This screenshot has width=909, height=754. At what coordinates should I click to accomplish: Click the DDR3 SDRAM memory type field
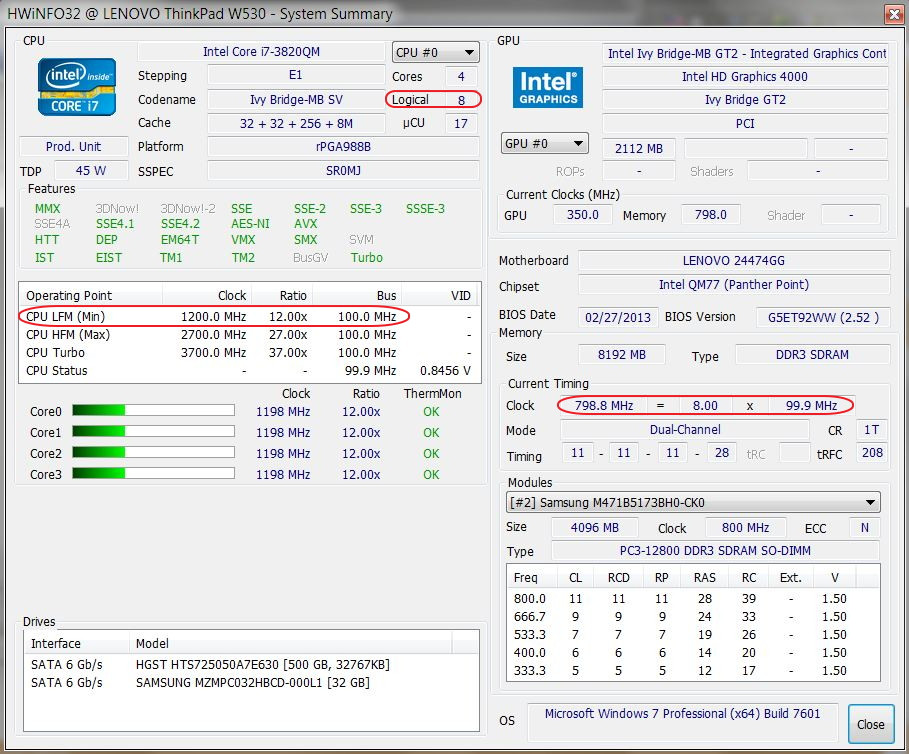tap(812, 355)
